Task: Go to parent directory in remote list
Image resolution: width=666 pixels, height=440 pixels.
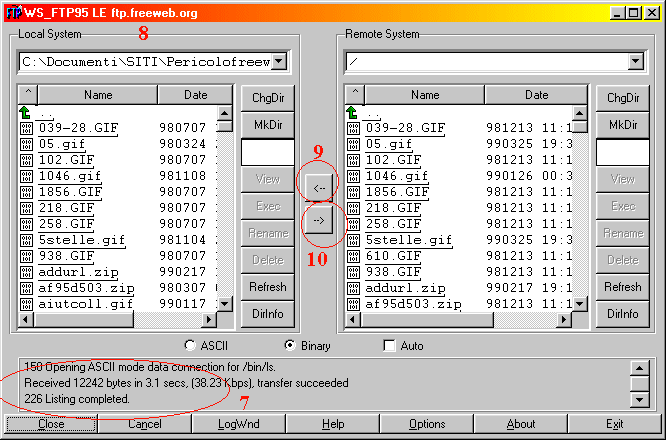Action: point(352,113)
